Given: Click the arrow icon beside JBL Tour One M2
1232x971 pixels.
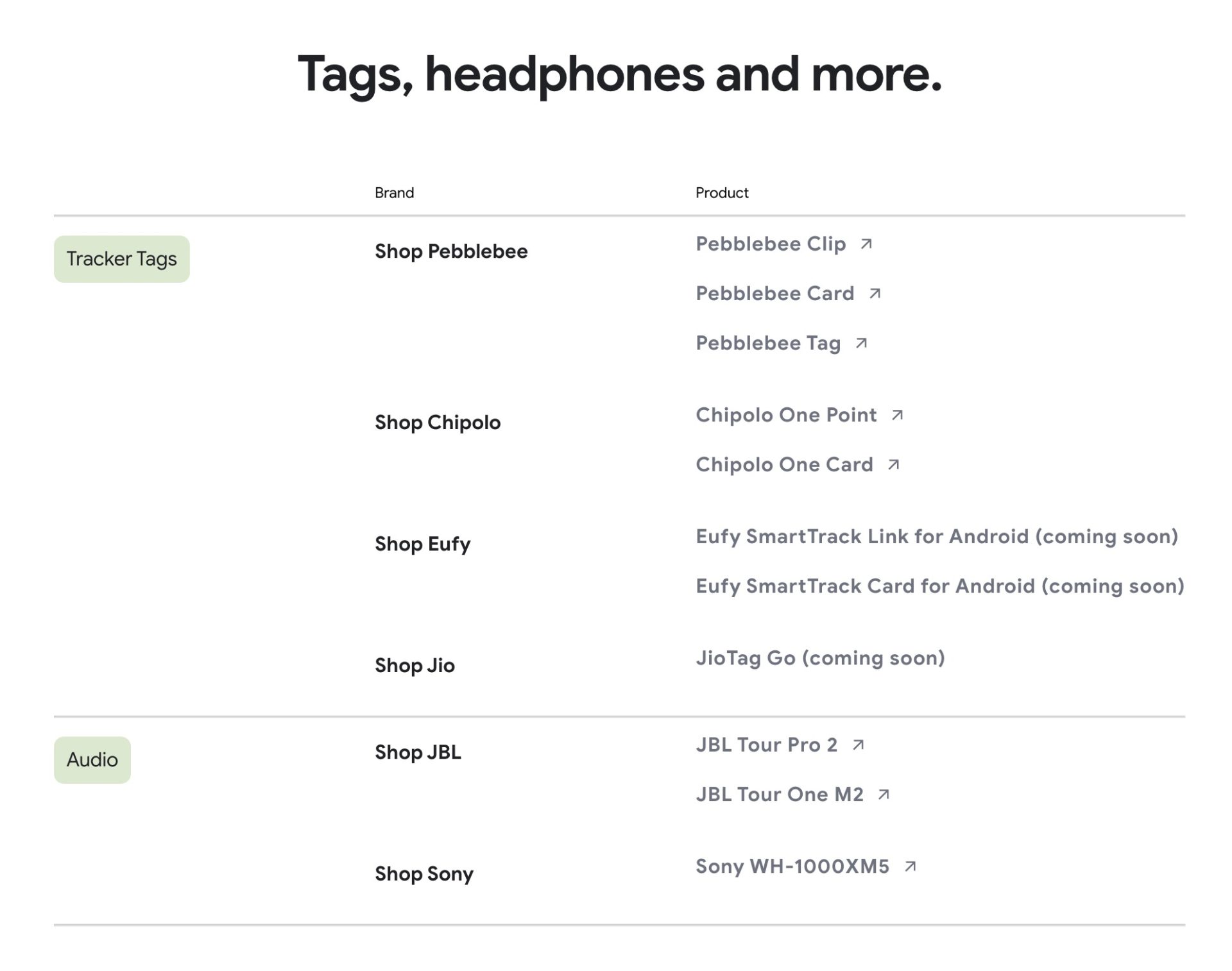Looking at the screenshot, I should pos(884,795).
